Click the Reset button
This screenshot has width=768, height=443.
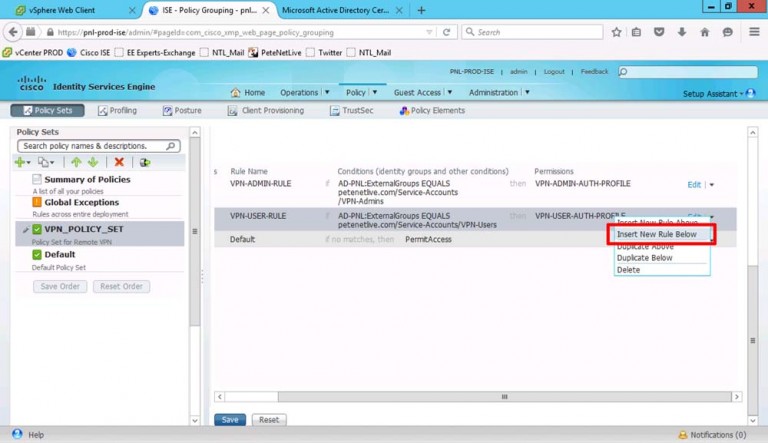coord(269,419)
